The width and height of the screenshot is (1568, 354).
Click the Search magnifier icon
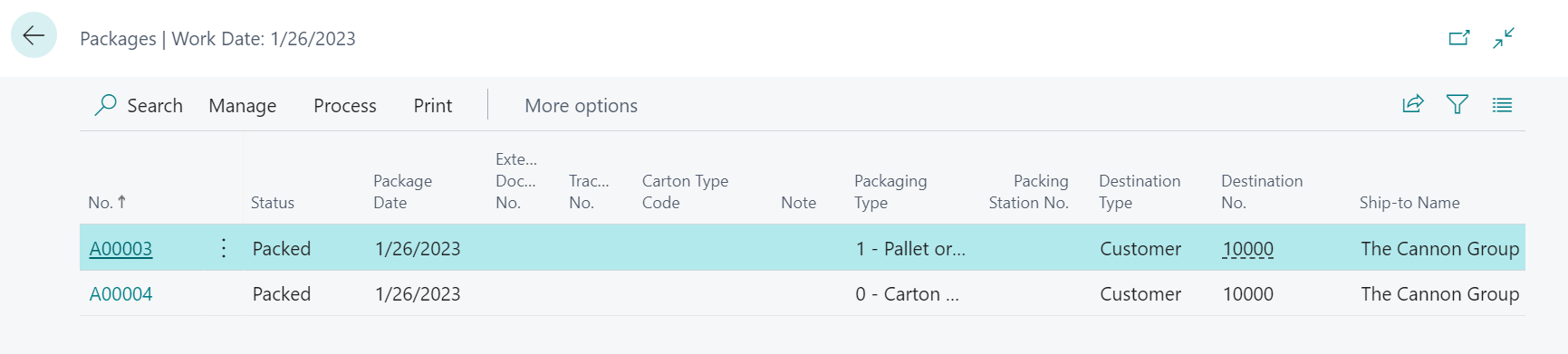point(105,105)
